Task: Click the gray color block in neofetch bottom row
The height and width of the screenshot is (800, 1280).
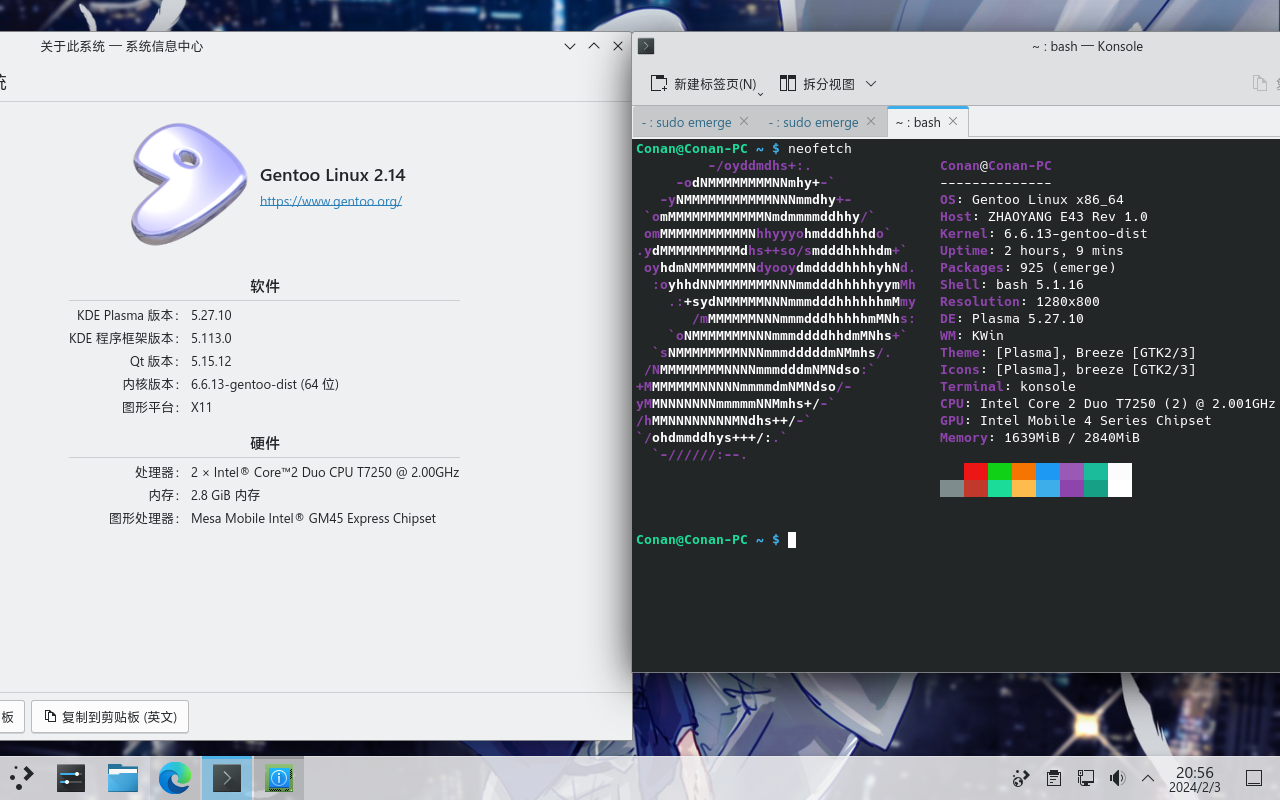Action: 952,488
